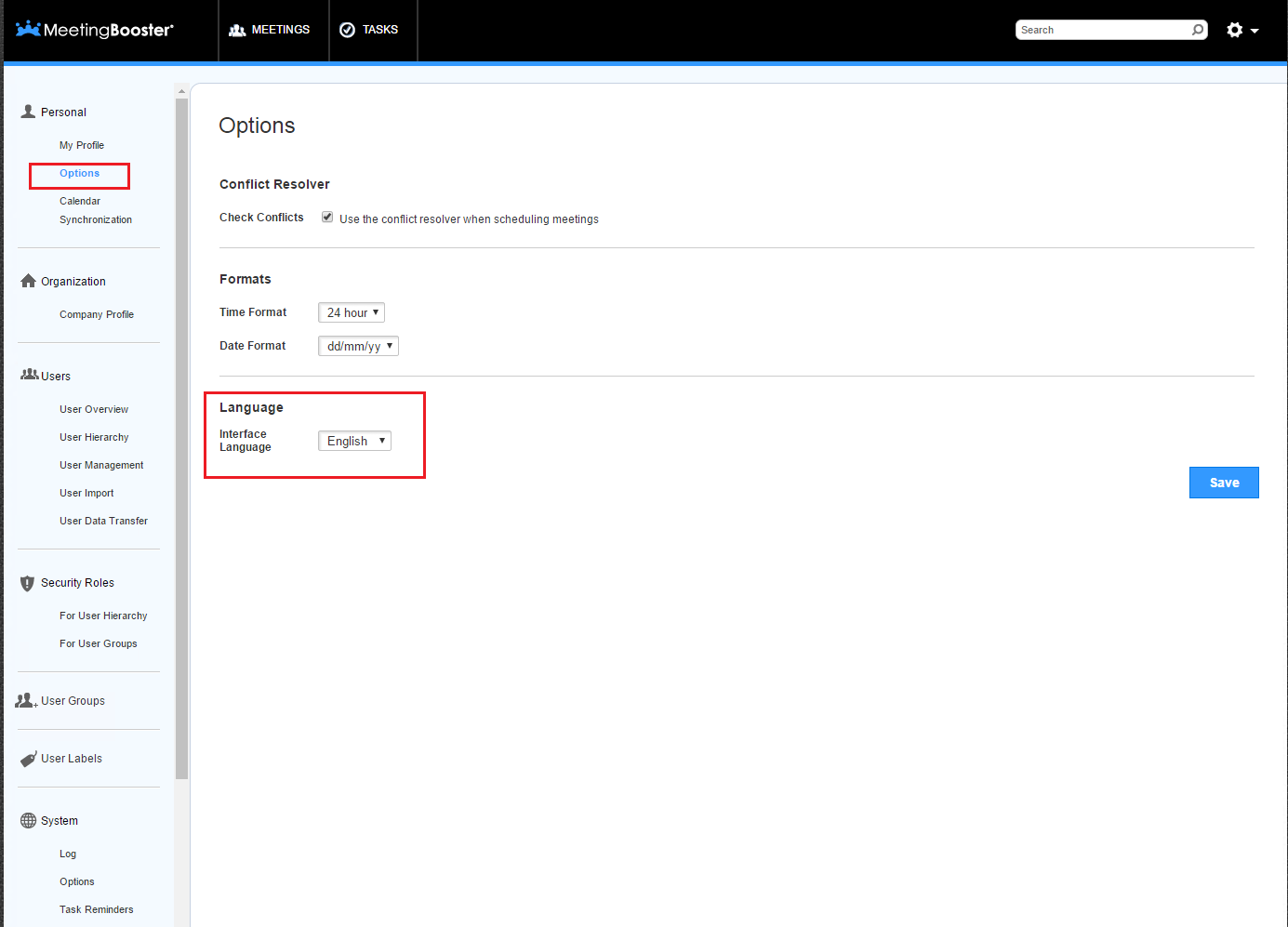Click the Security Roles shield icon
Image resolution: width=1288 pixels, height=927 pixels.
27,582
